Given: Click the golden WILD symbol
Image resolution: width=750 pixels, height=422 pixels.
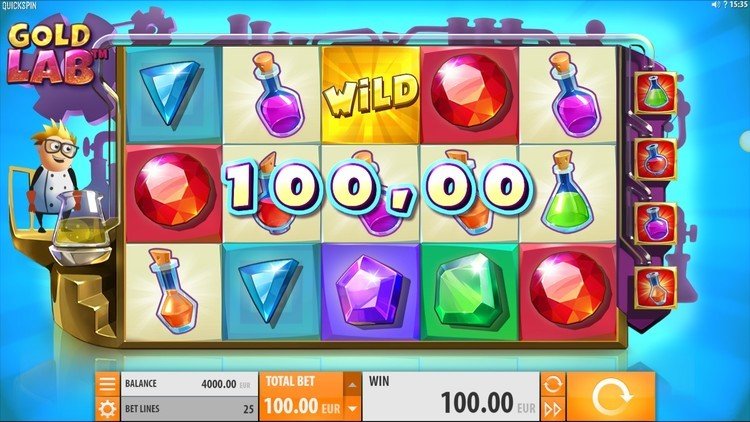Looking at the screenshot, I should pos(371,95).
